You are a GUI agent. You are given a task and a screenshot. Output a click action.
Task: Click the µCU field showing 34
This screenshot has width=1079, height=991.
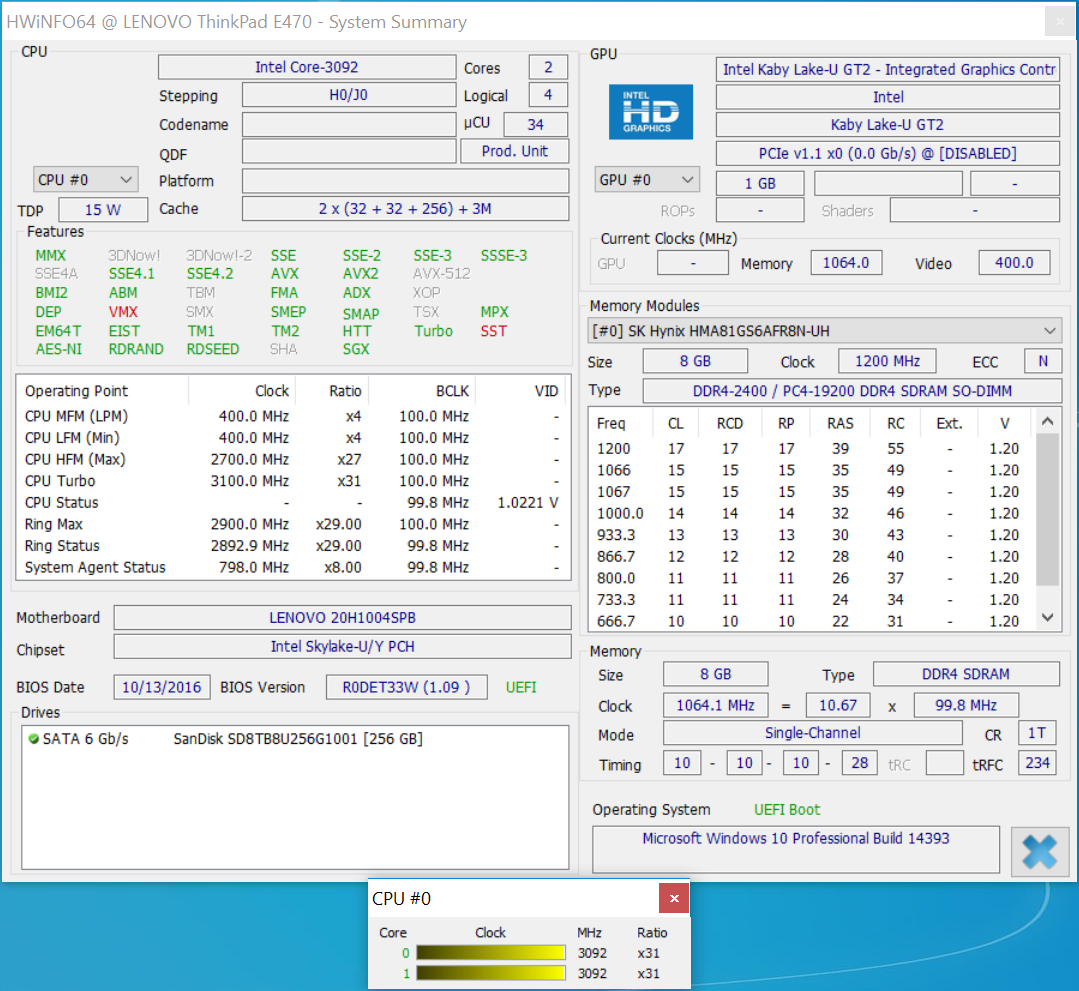tap(536, 125)
